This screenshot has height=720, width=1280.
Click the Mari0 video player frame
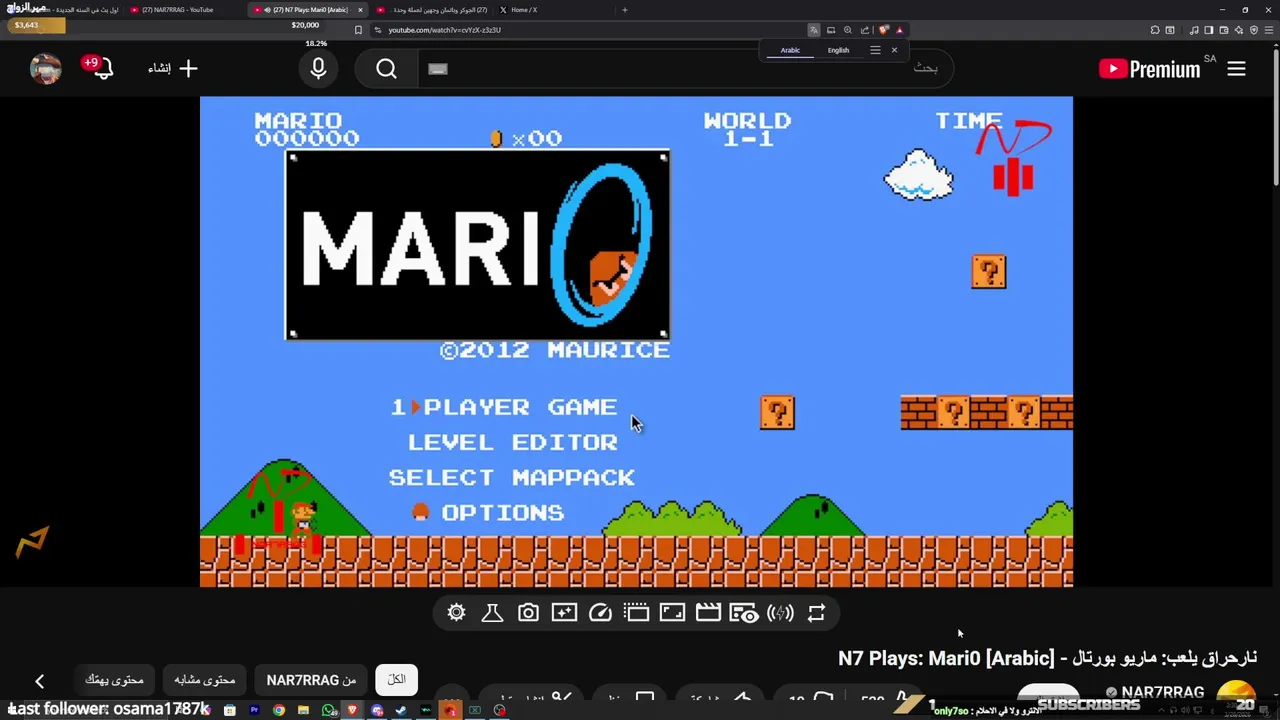(x=636, y=341)
